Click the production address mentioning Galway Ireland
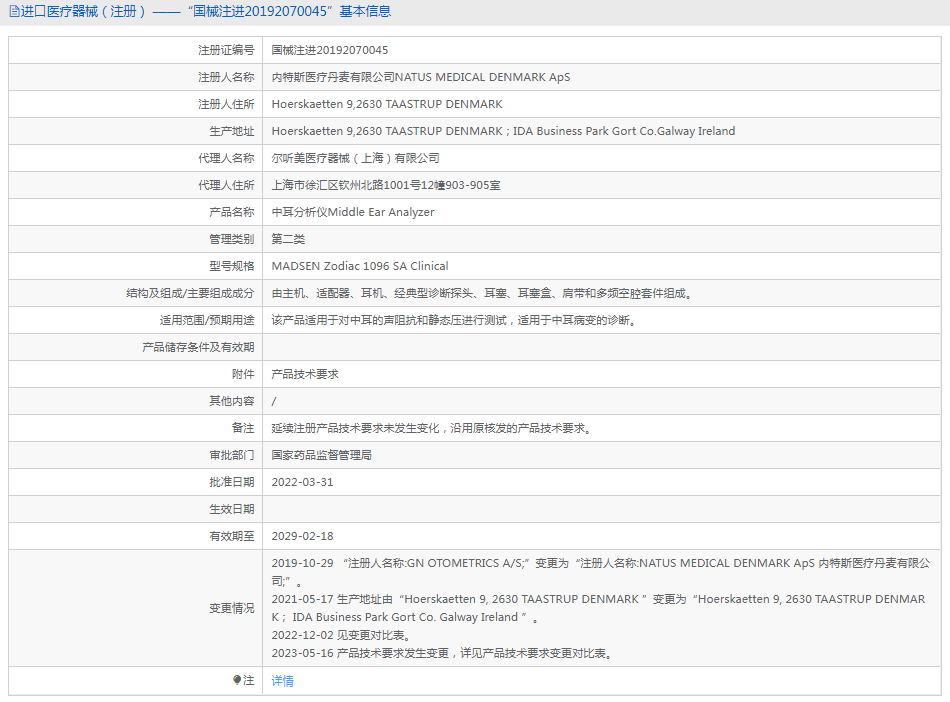The width and height of the screenshot is (950, 702). tap(503, 131)
